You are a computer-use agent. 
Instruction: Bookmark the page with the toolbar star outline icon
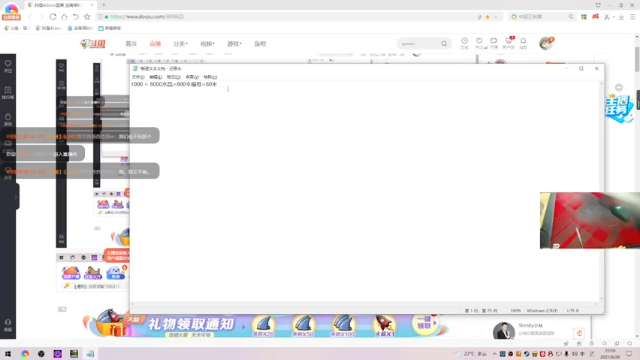click(87, 17)
